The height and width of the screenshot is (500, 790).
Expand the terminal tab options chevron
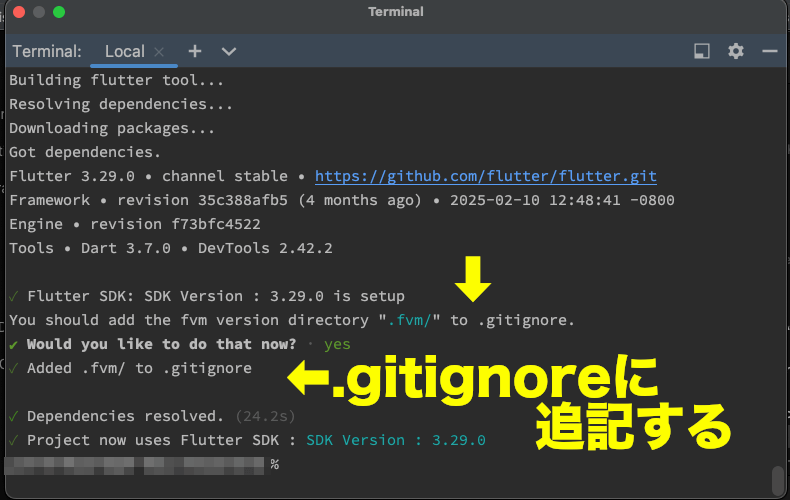(x=229, y=51)
